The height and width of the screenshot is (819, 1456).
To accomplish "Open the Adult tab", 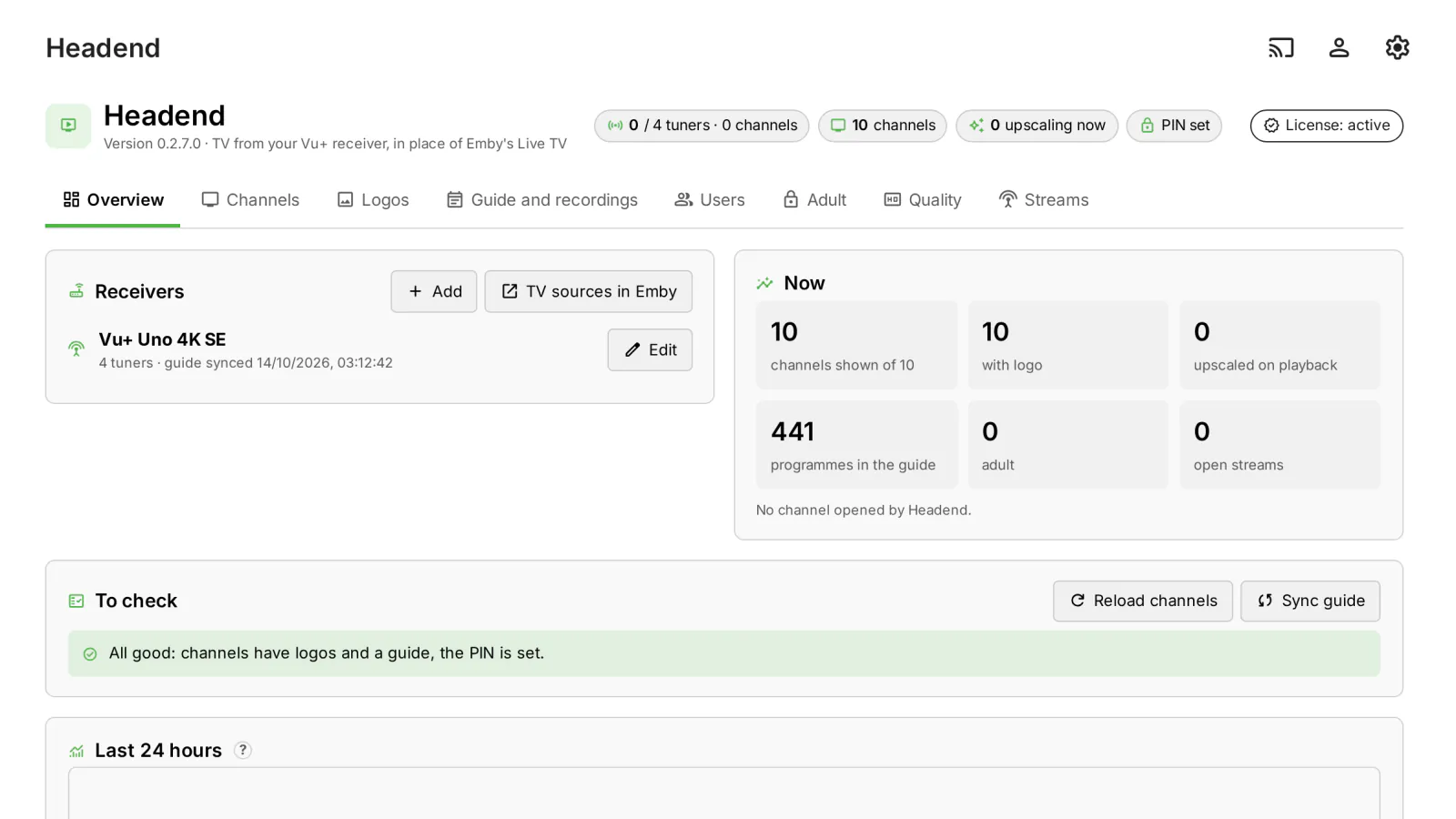I will (x=814, y=200).
